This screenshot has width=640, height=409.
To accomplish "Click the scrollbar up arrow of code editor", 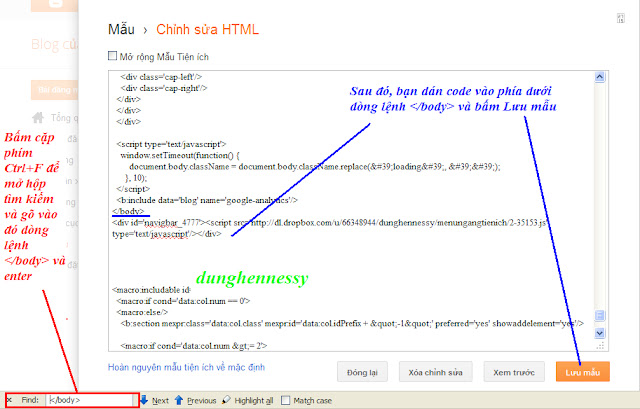I will click(599, 77).
